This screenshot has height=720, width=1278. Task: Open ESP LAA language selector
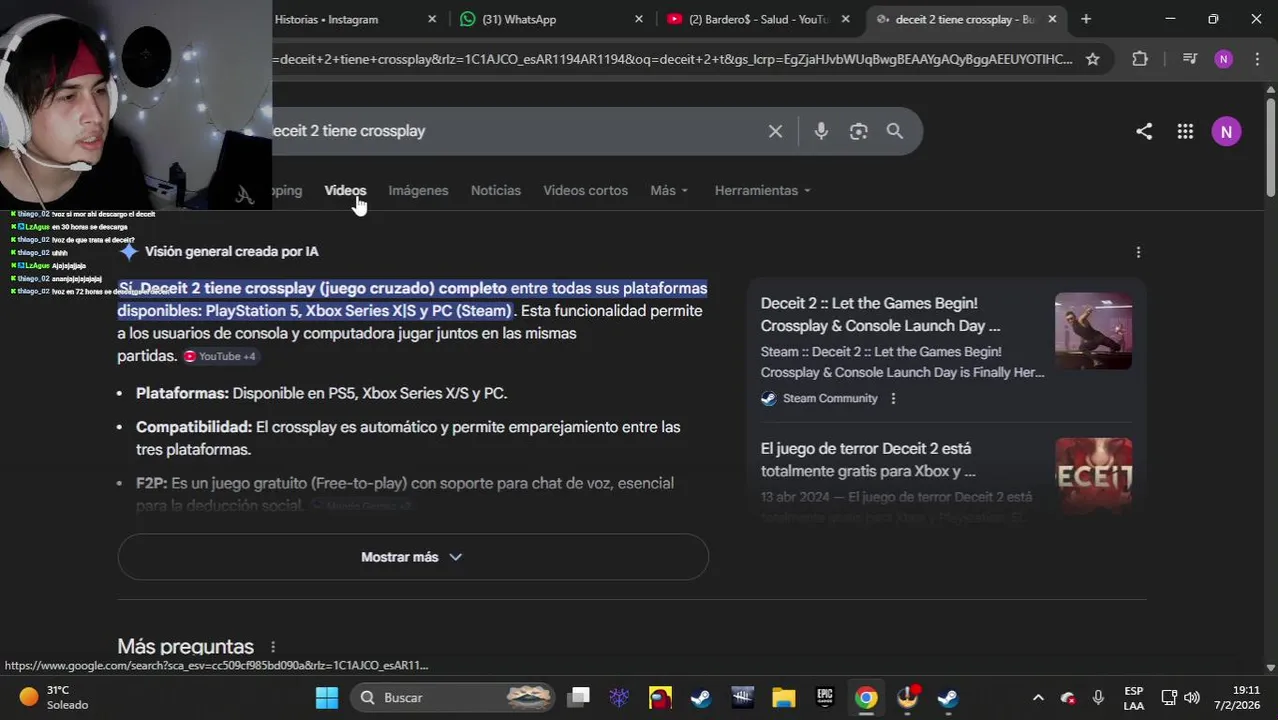pos(1133,698)
